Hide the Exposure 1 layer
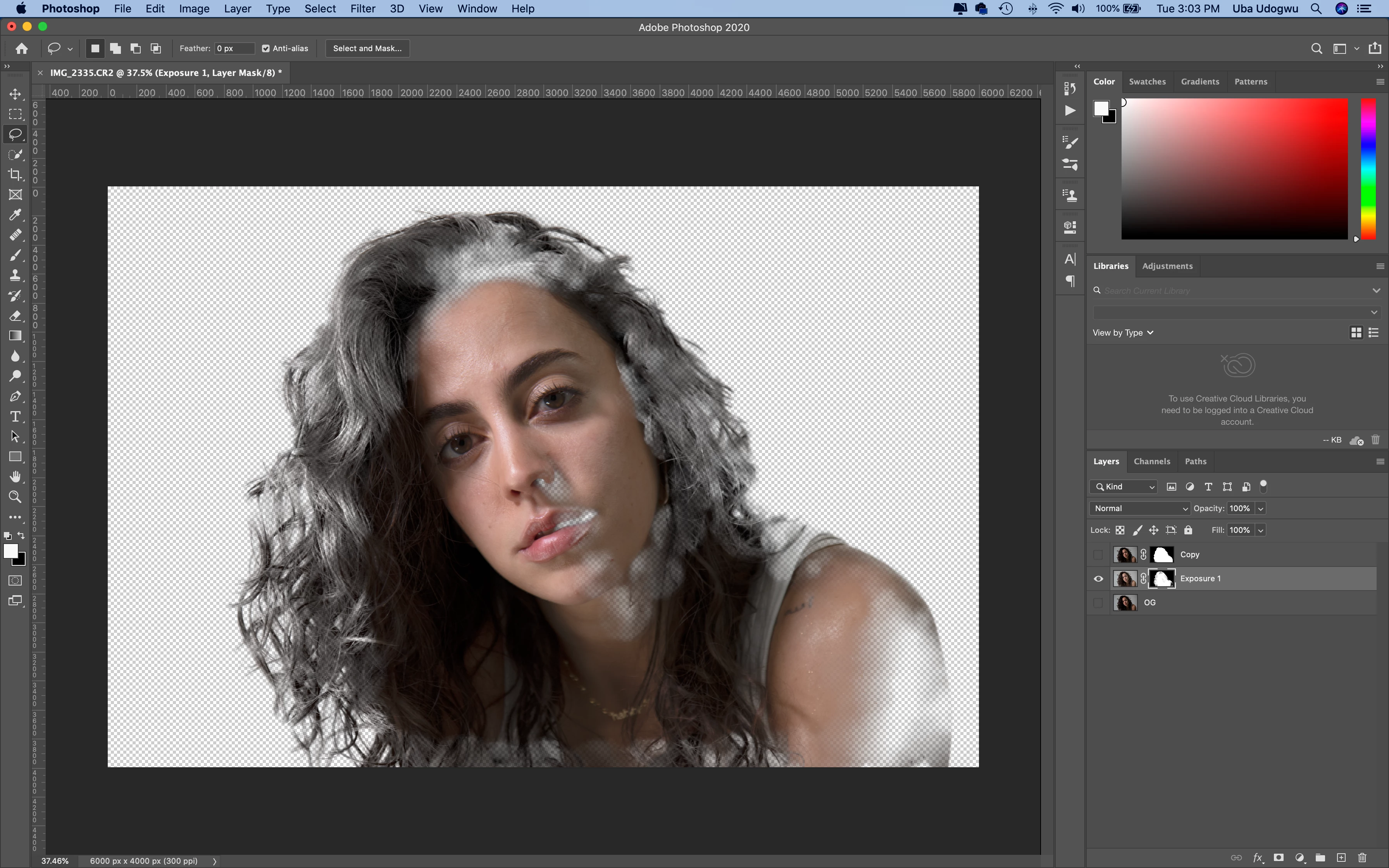The image size is (1389, 868). (1098, 579)
